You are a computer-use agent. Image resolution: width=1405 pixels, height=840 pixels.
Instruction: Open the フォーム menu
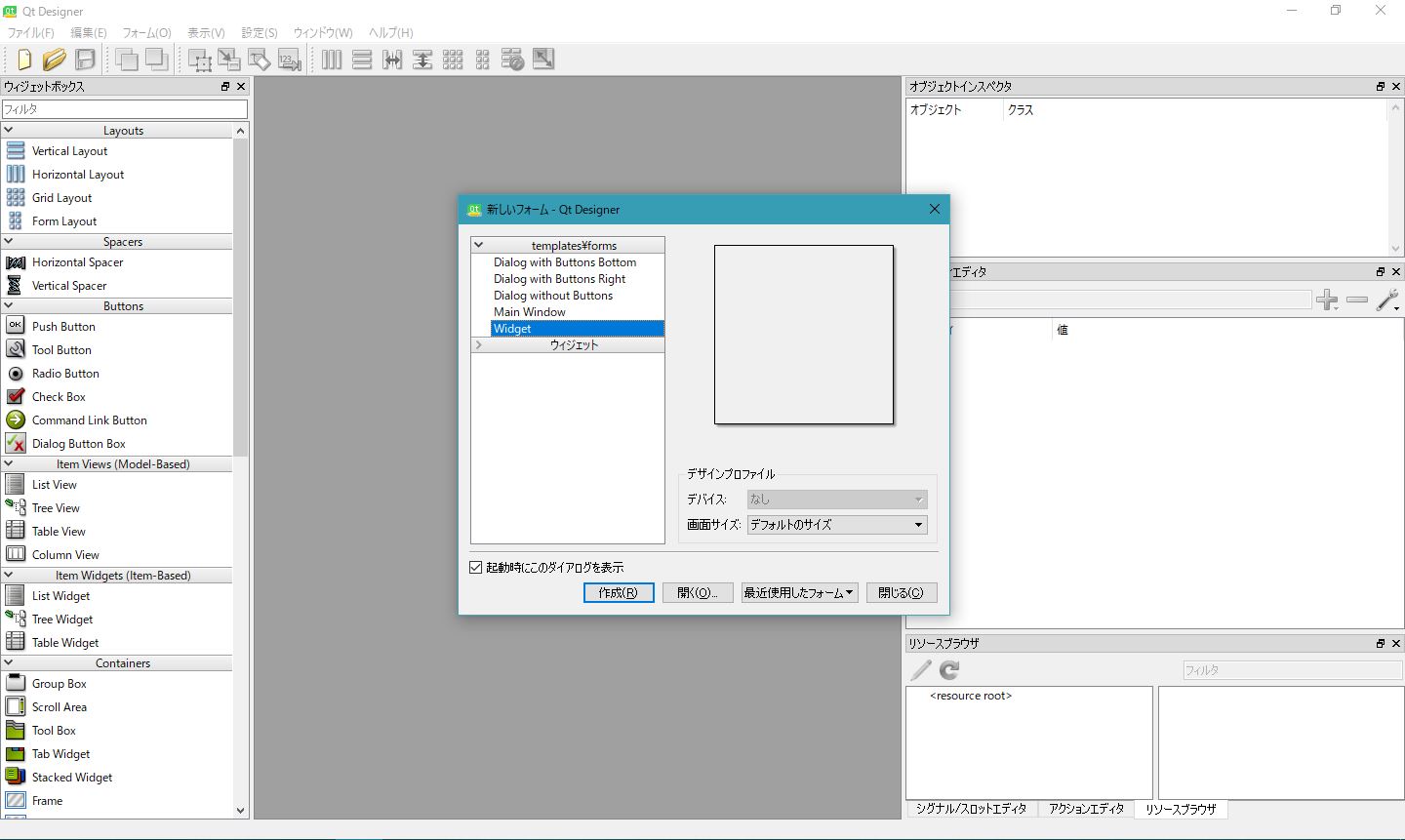(x=146, y=32)
